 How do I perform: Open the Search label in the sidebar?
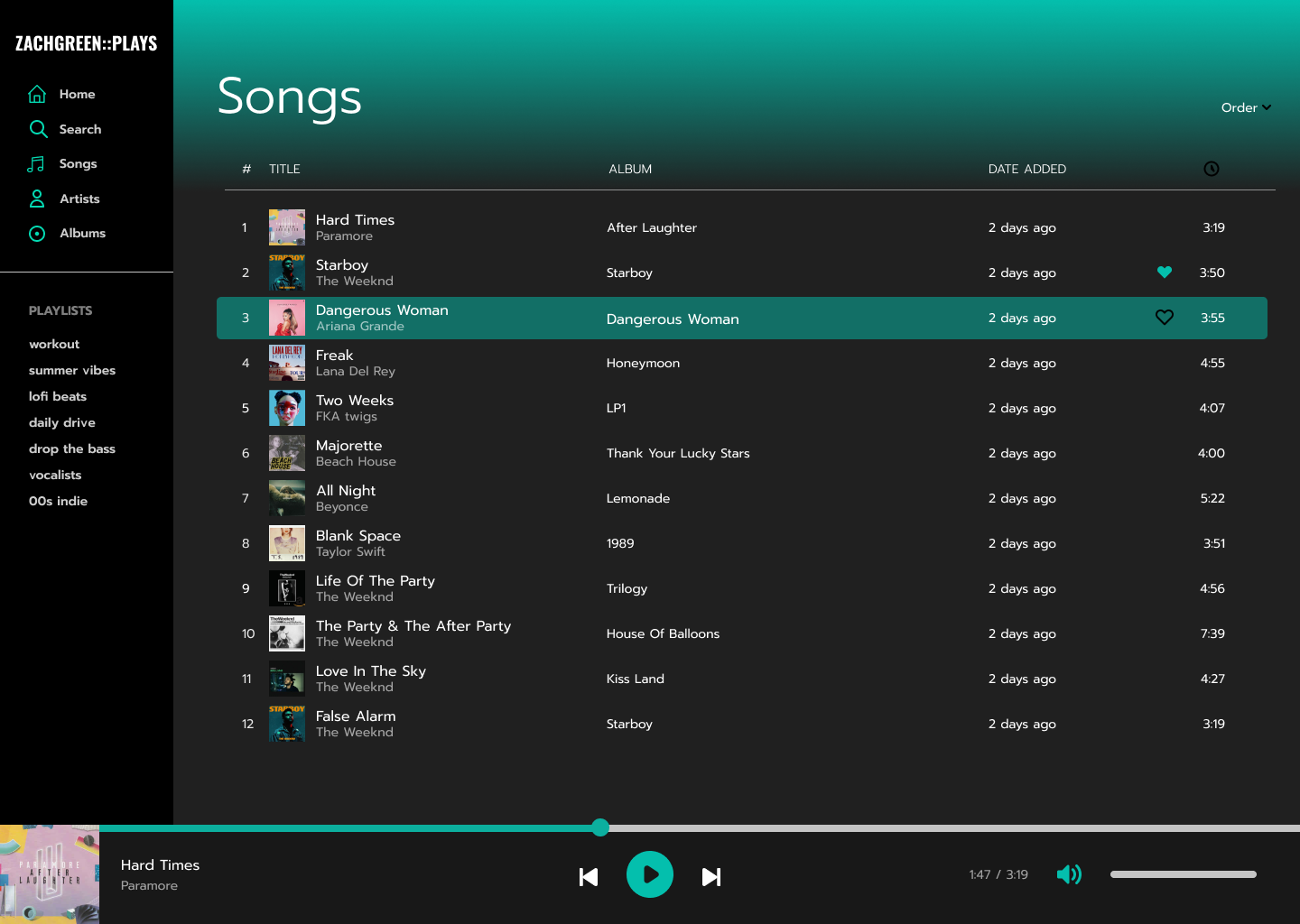[80, 129]
